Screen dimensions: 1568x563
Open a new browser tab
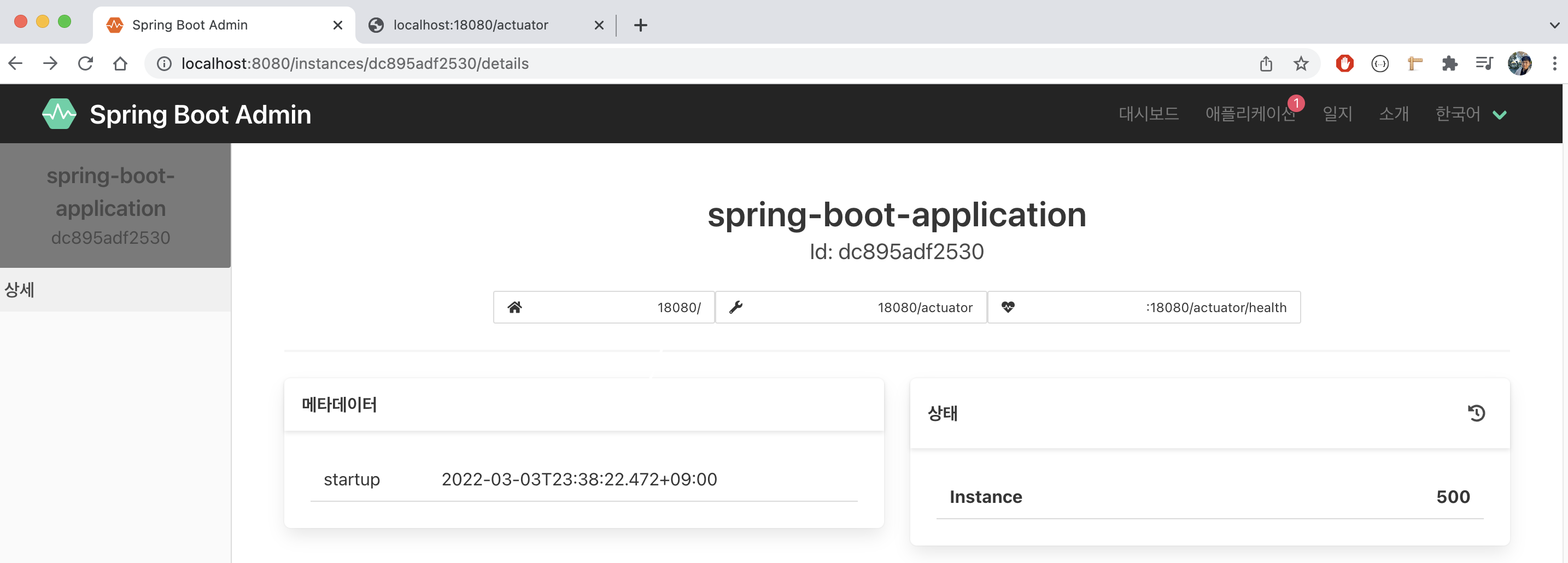640,25
